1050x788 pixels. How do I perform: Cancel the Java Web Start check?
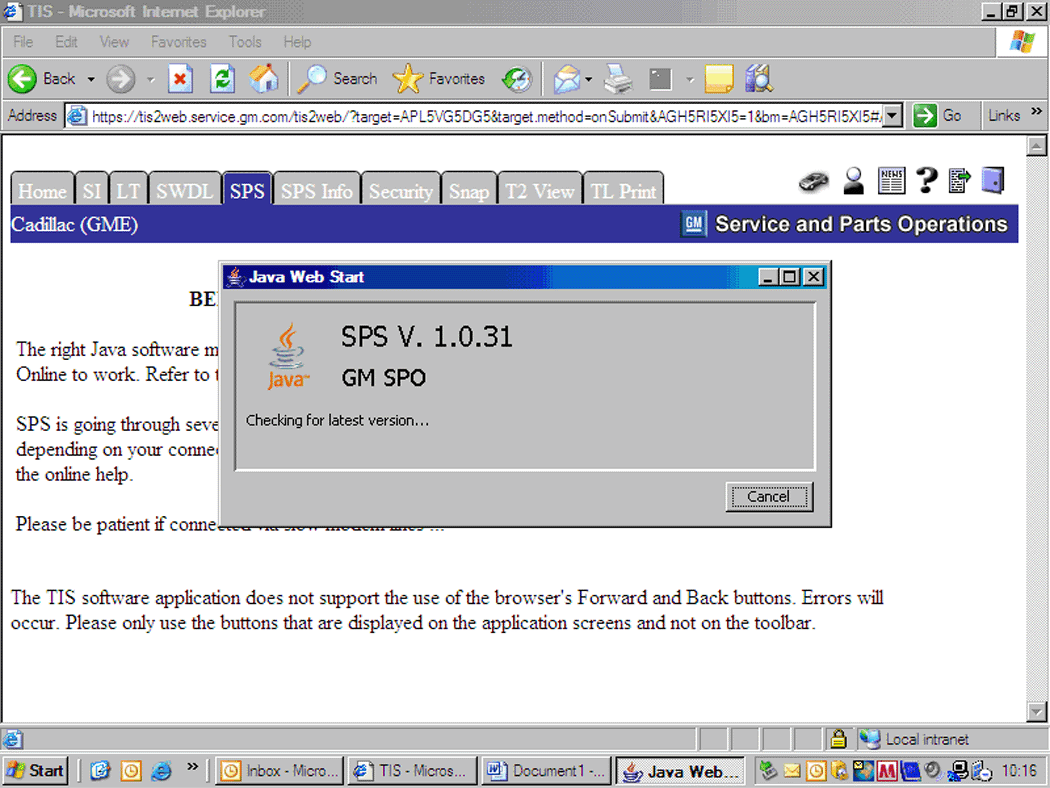click(768, 497)
